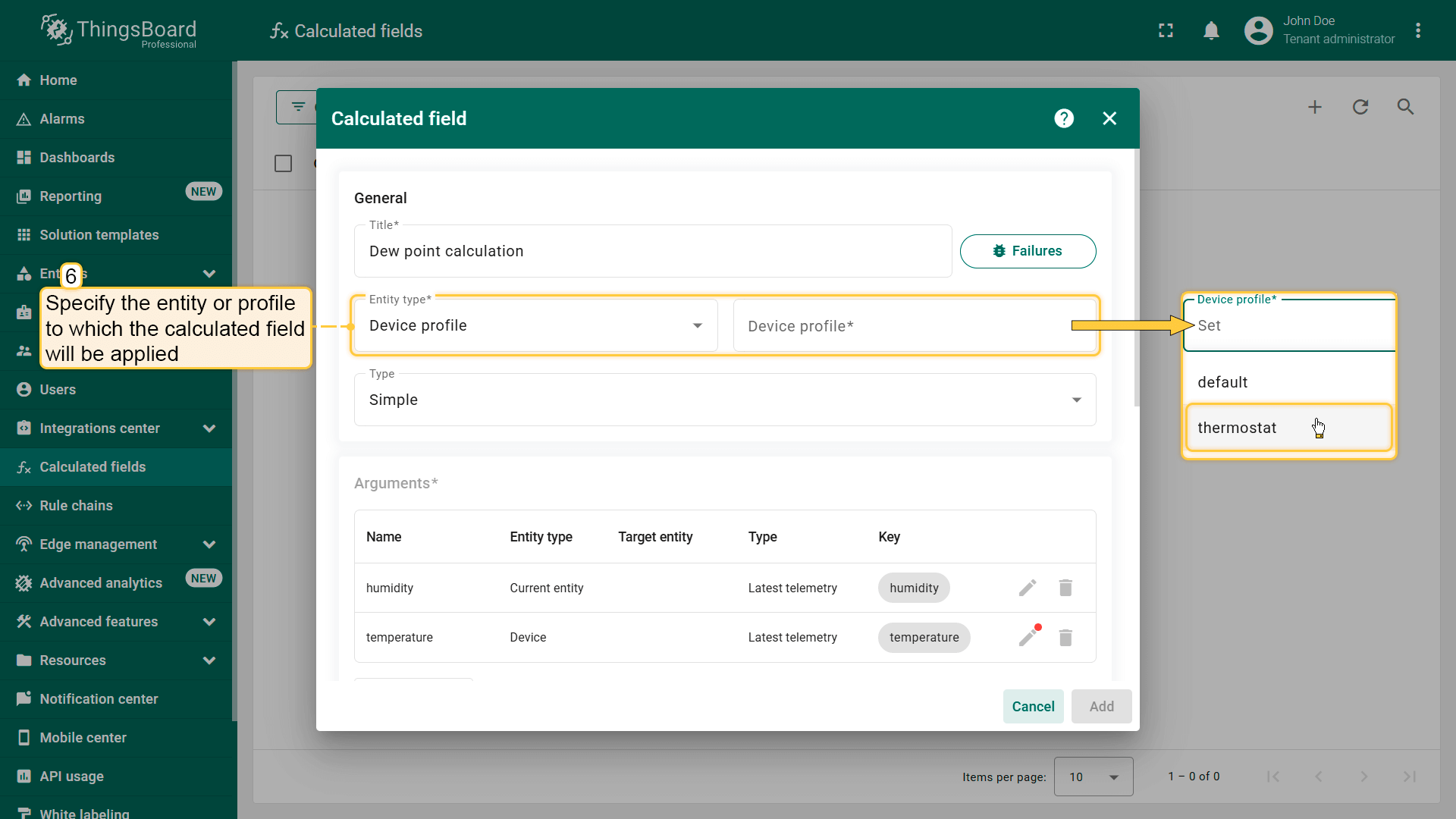Click the Title input field
Image resolution: width=1456 pixels, height=819 pixels.
pos(652,251)
